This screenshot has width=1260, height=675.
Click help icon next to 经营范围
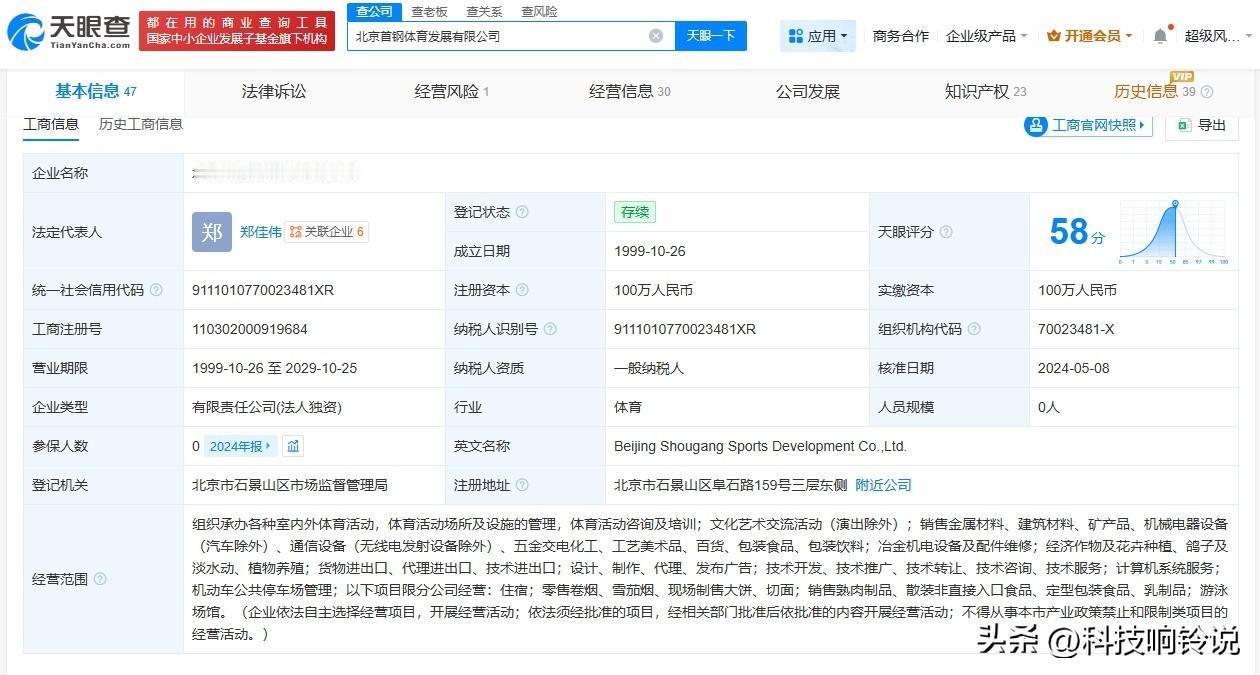pos(100,579)
